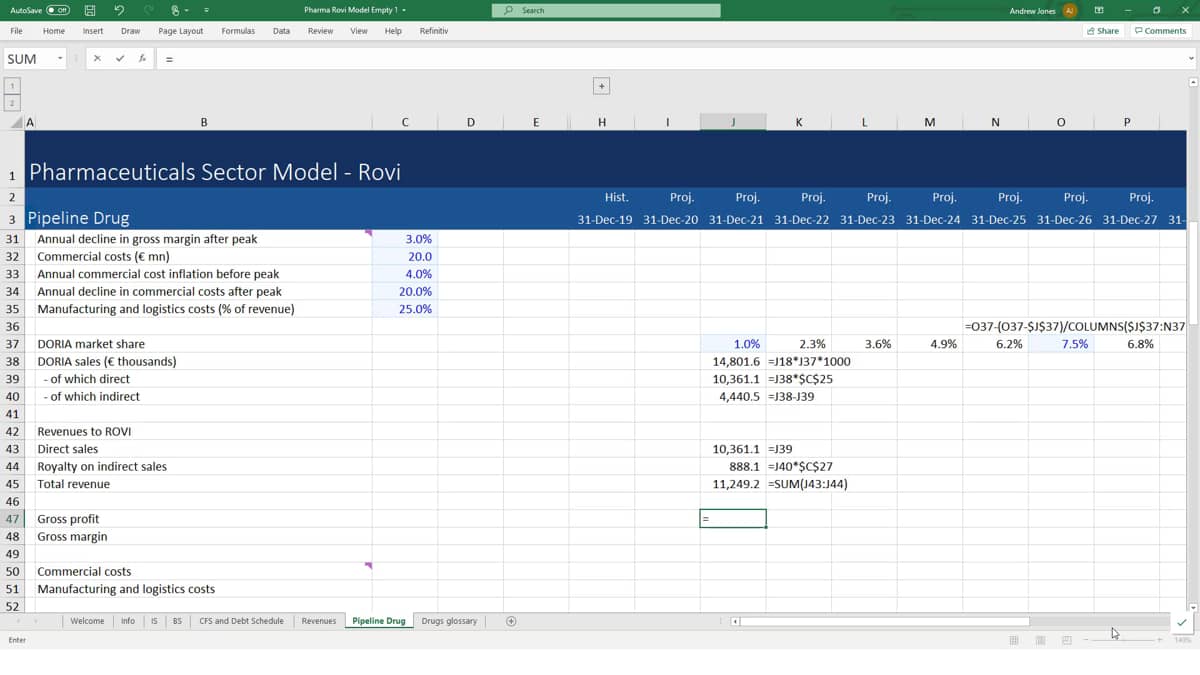This screenshot has height=675, width=1200.
Task: Open the Data ribbon tab
Action: [281, 31]
